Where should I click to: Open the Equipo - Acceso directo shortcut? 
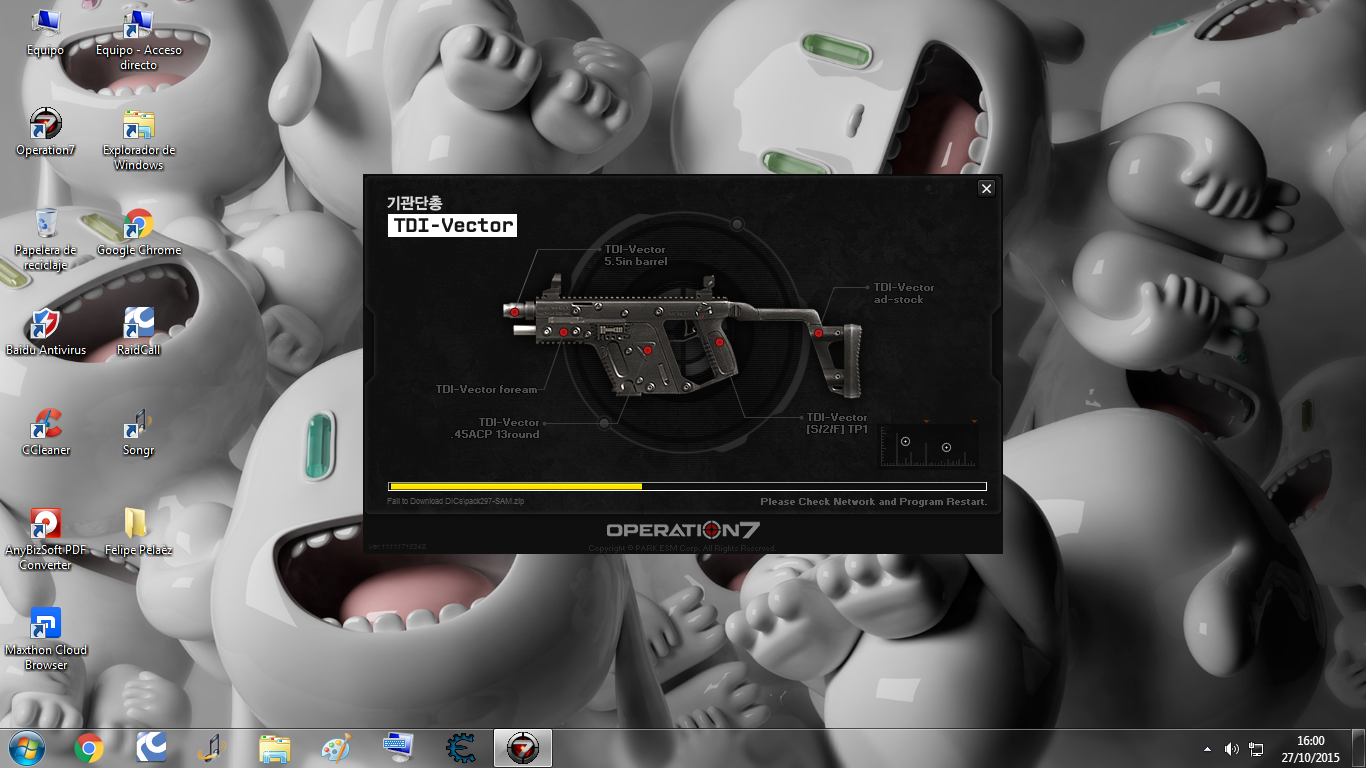[138, 40]
